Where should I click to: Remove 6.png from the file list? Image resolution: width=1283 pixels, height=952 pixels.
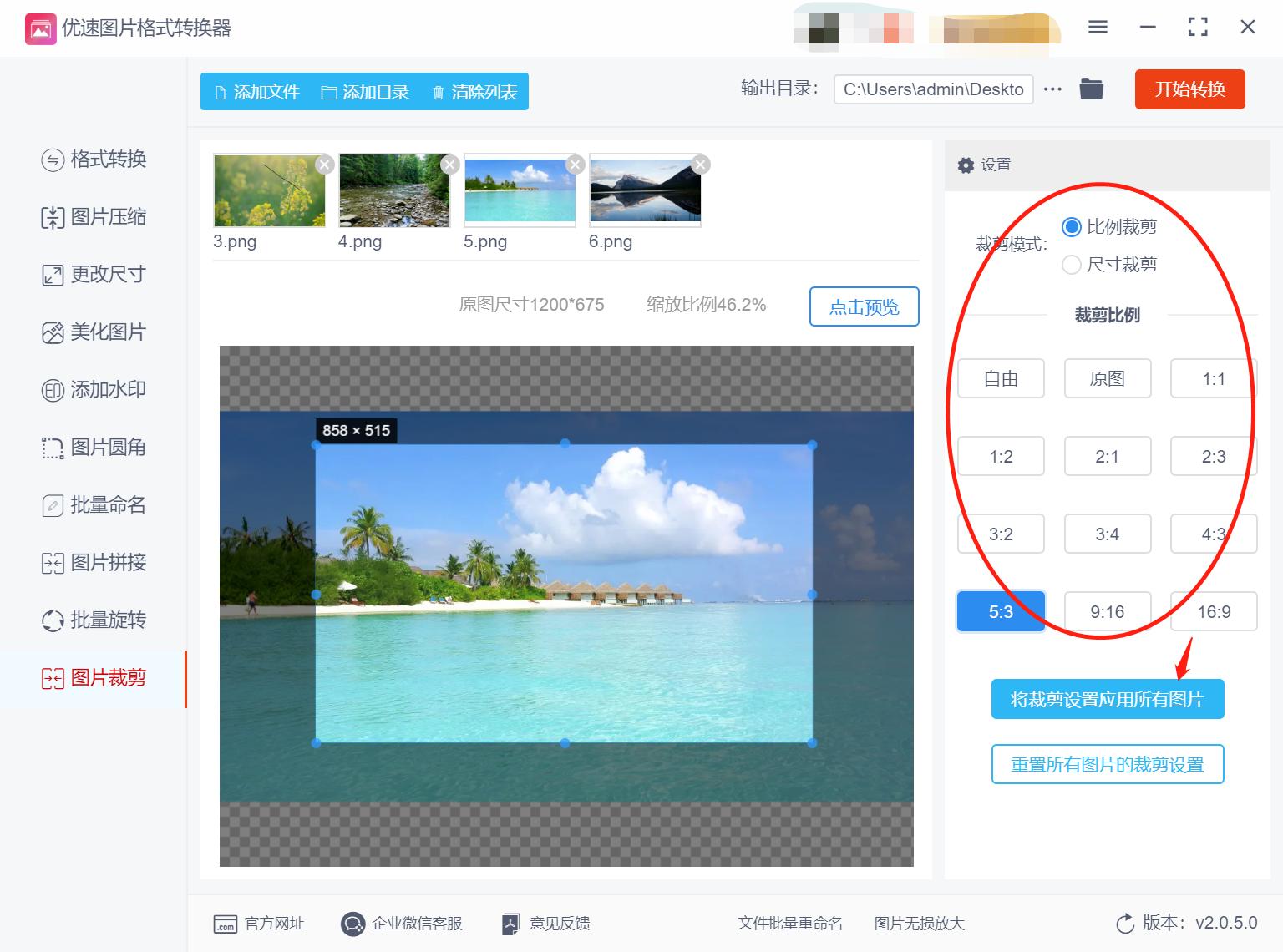(x=701, y=165)
